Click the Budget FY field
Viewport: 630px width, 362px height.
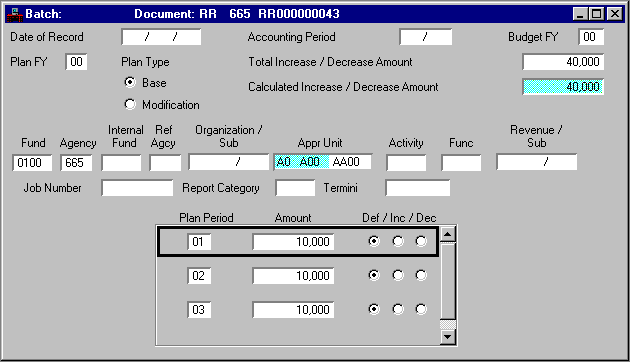pyautogui.click(x=591, y=37)
